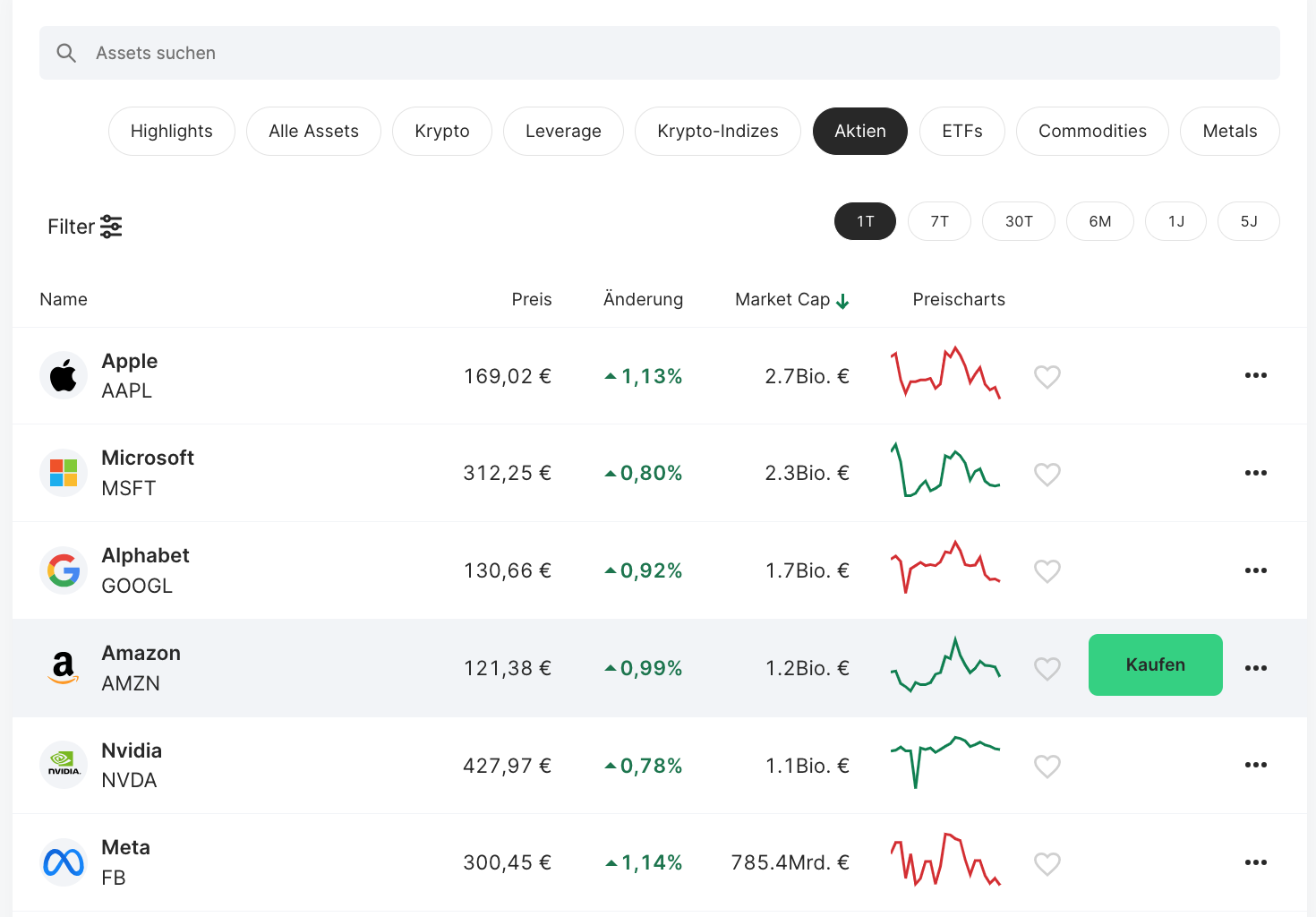Open the three-dot menu for Meta
The image size is (1316, 917).
click(x=1255, y=862)
